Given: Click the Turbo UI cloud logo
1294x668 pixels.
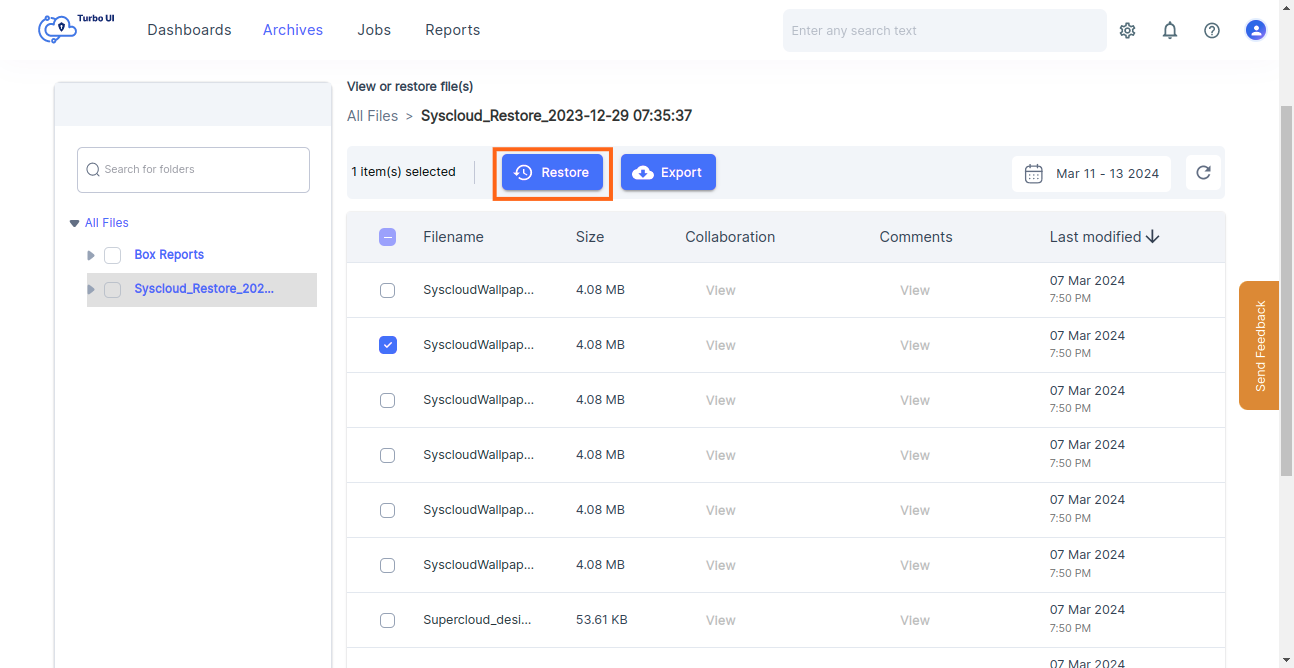Looking at the screenshot, I should click(x=58, y=29).
